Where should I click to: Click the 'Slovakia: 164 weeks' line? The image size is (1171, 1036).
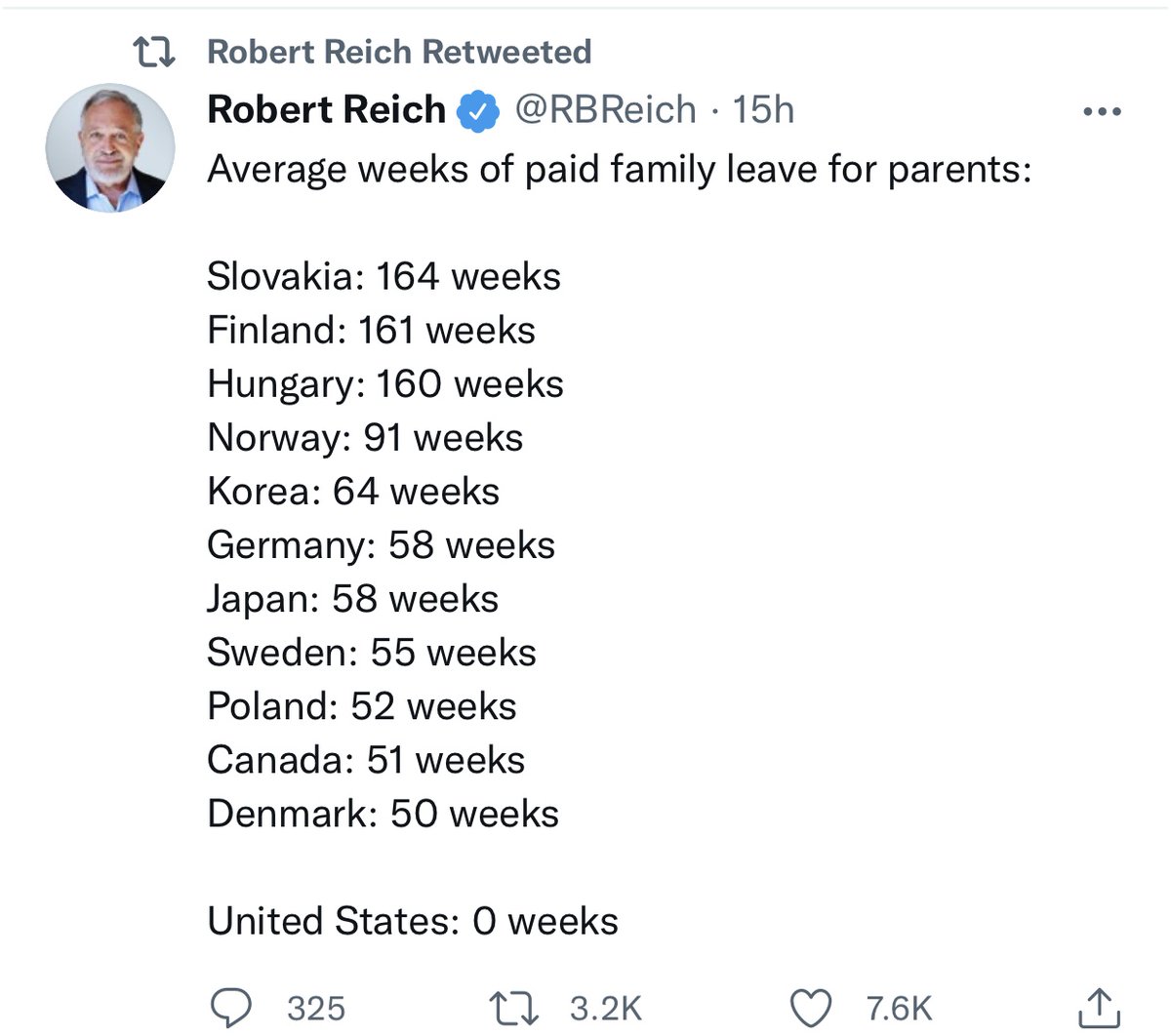384,277
